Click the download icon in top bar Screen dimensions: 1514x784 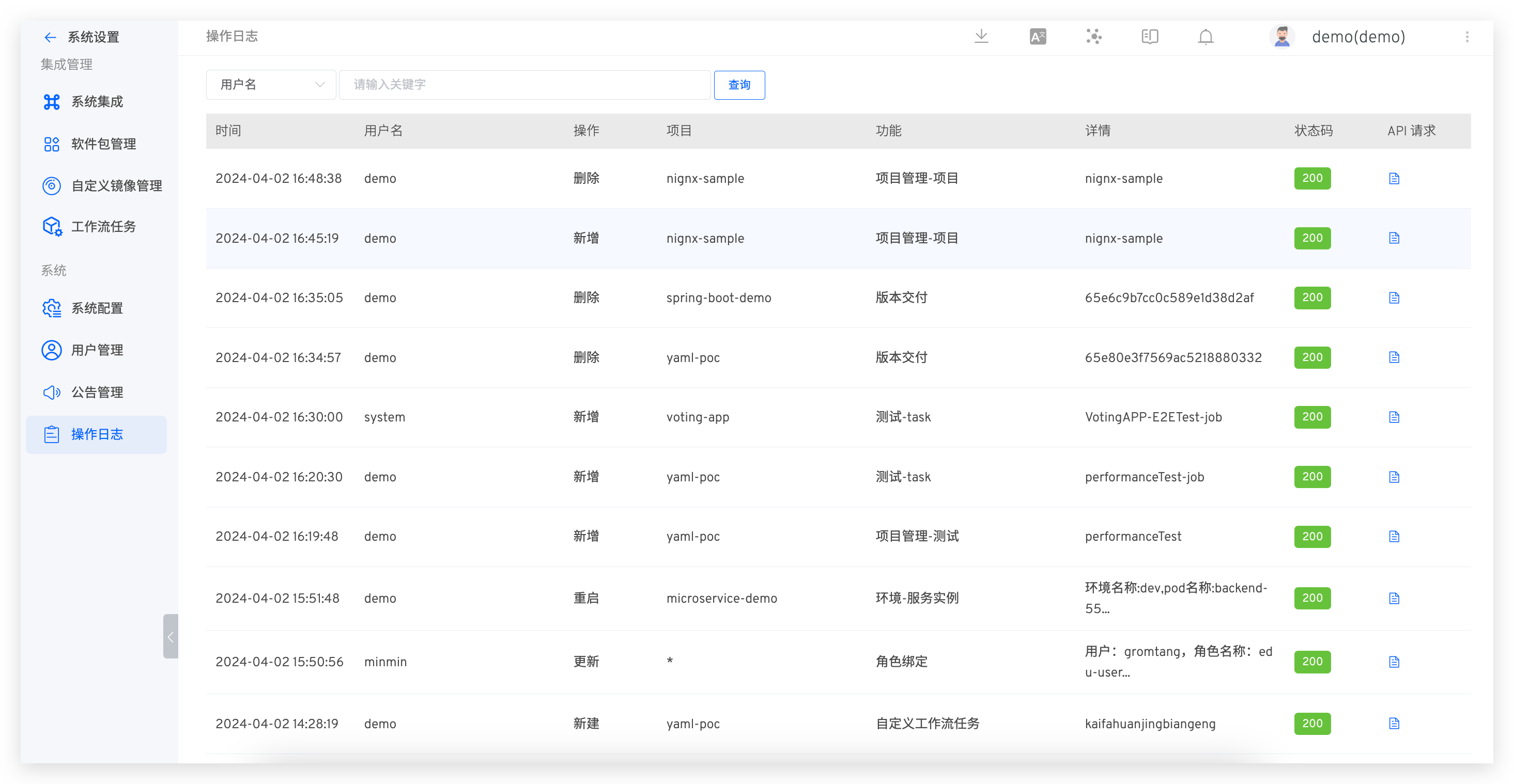981,36
